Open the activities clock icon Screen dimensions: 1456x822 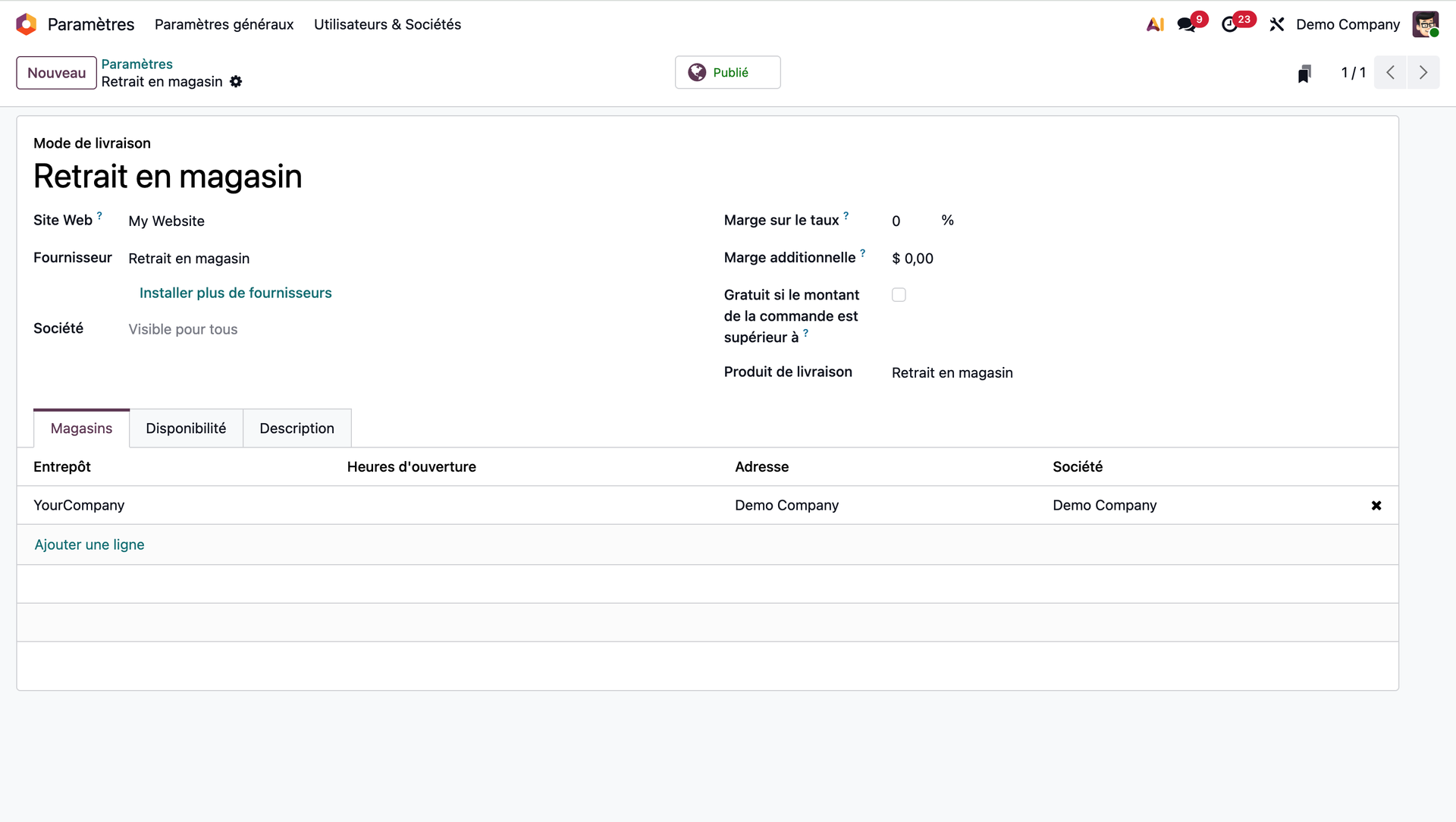pos(1230,24)
